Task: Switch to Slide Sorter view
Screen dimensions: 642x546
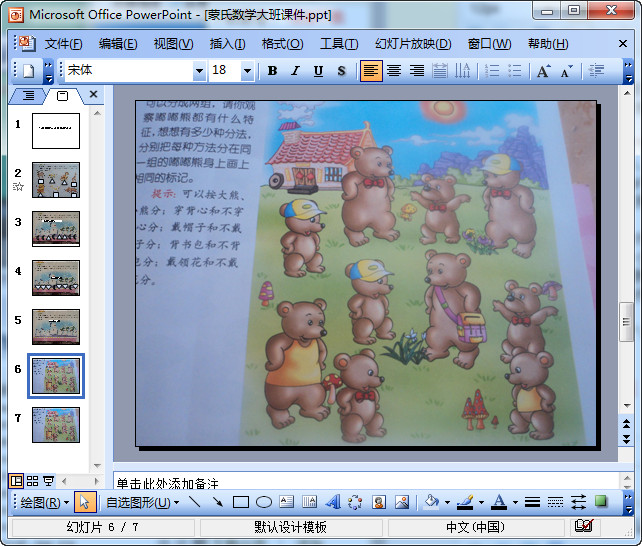Action: point(32,481)
